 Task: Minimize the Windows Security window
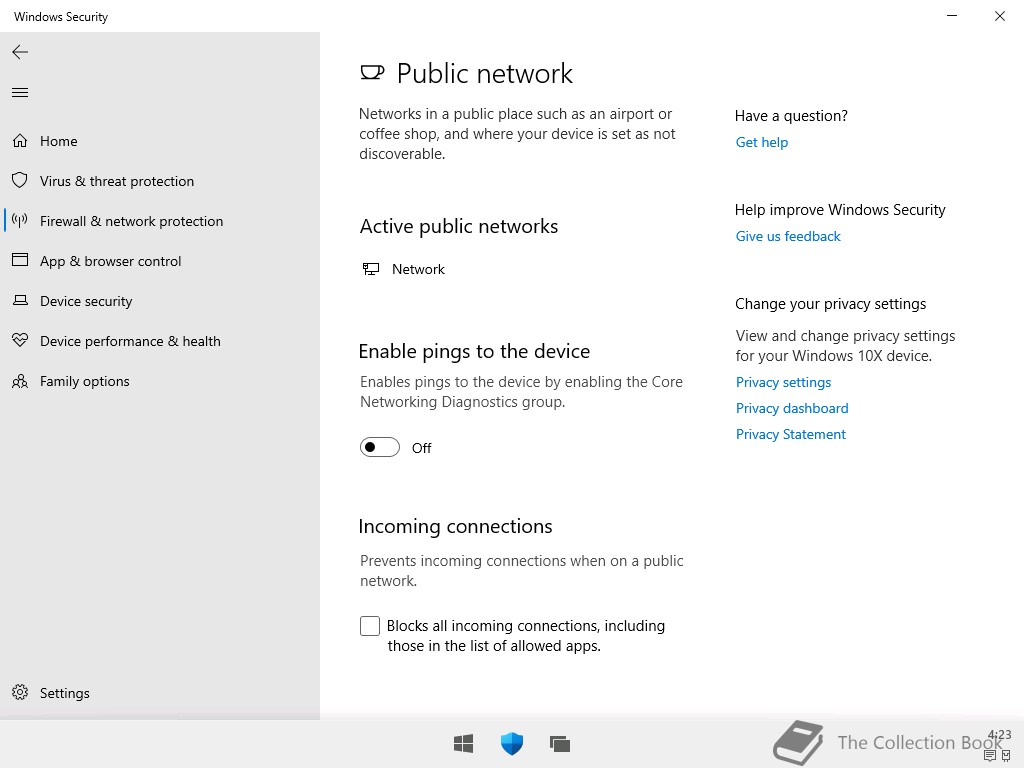pos(952,16)
